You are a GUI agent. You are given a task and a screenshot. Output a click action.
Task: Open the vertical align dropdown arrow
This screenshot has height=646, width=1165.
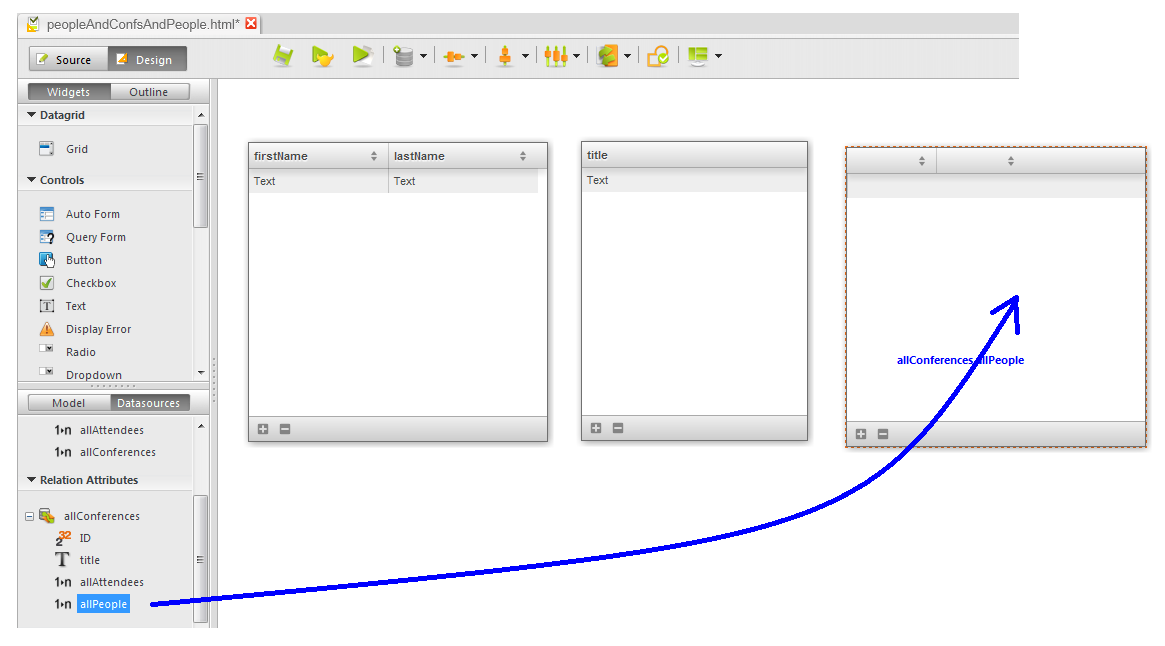tap(525, 56)
